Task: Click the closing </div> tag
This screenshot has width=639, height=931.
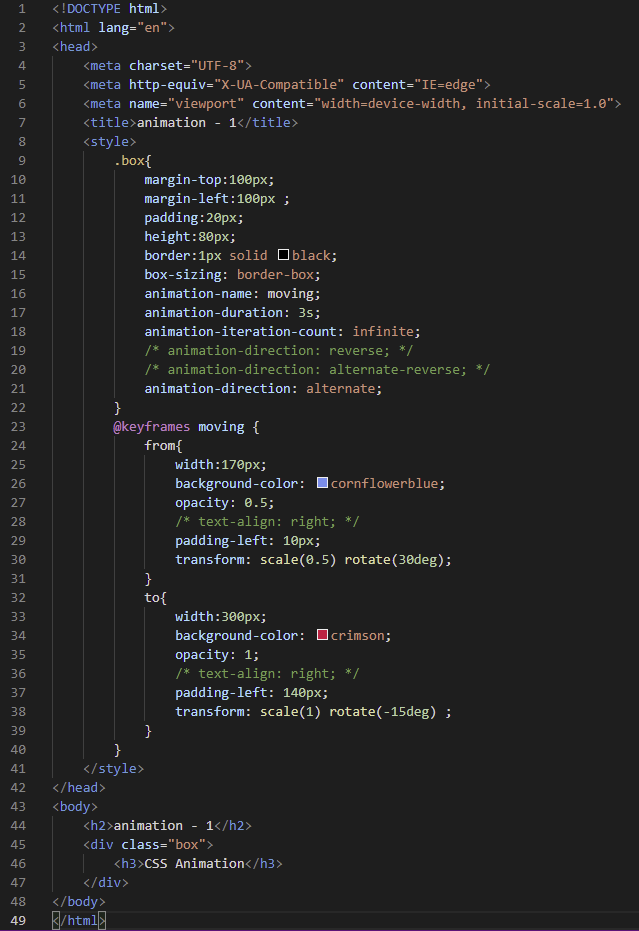Action: [106, 882]
